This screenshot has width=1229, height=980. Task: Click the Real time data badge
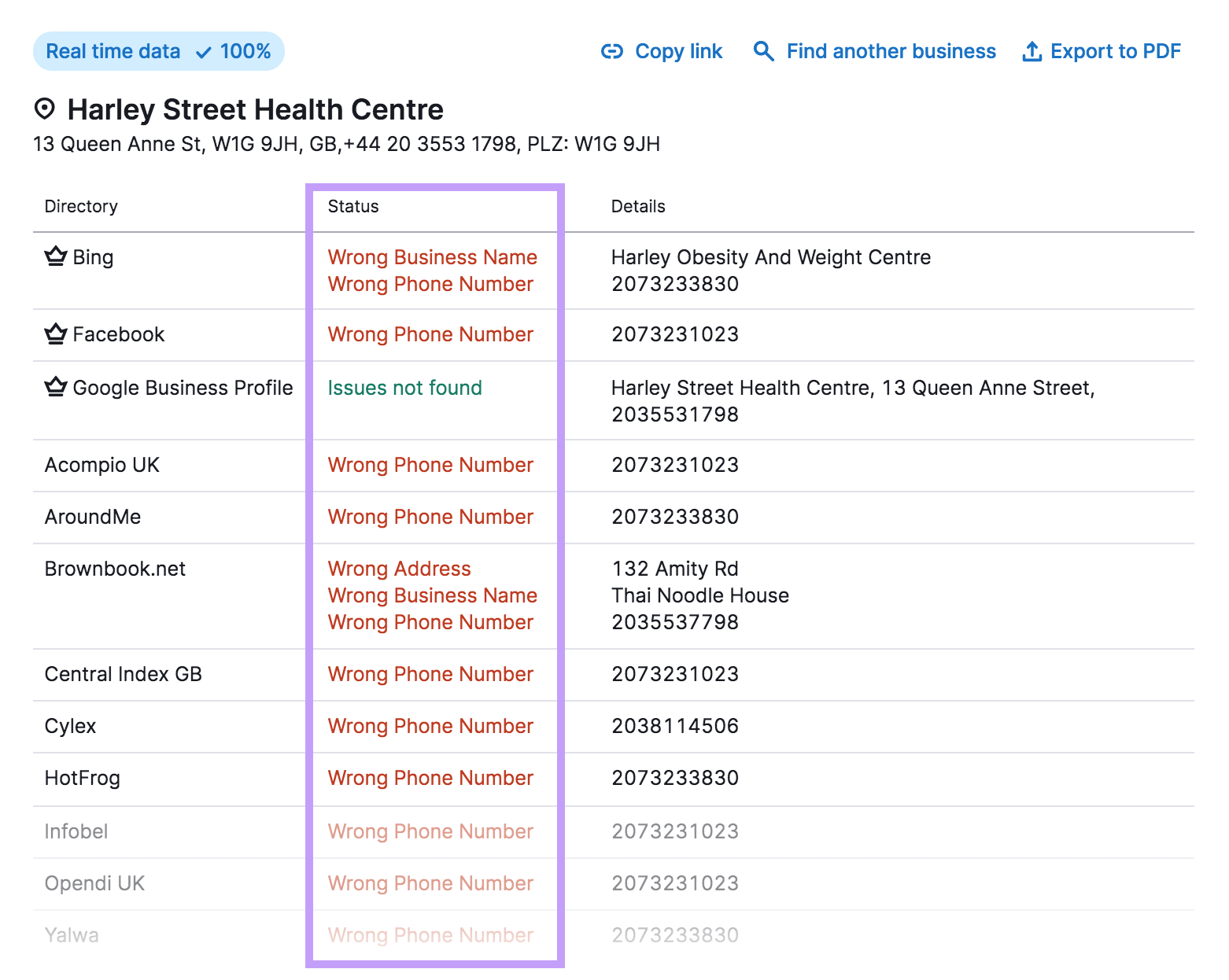(159, 51)
